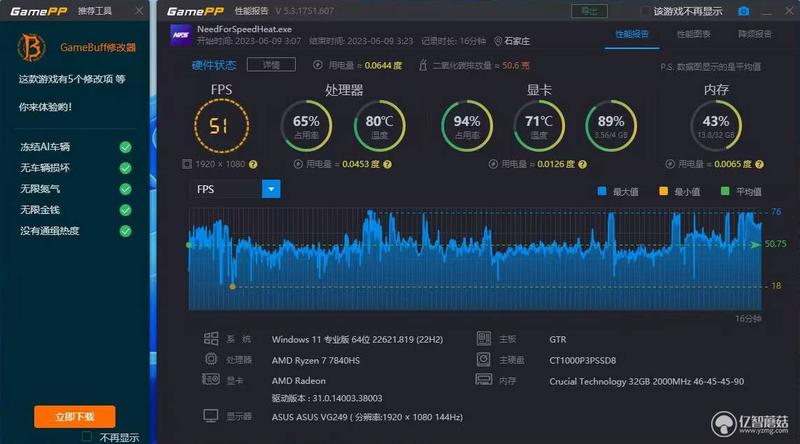Click the minimum FPS yellow marker on chart

tap(233, 287)
